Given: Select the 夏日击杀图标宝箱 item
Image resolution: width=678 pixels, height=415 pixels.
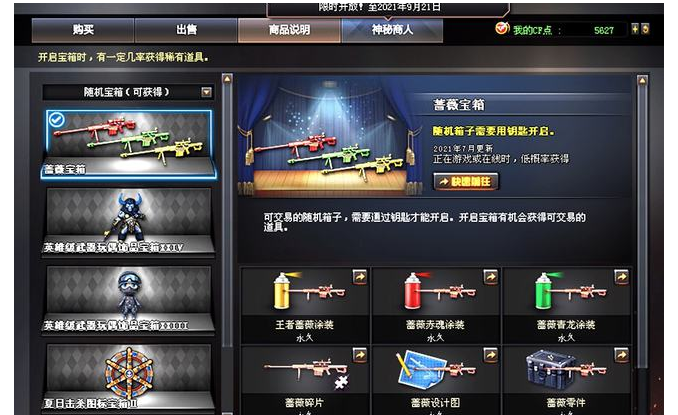Looking at the screenshot, I should (x=128, y=378).
